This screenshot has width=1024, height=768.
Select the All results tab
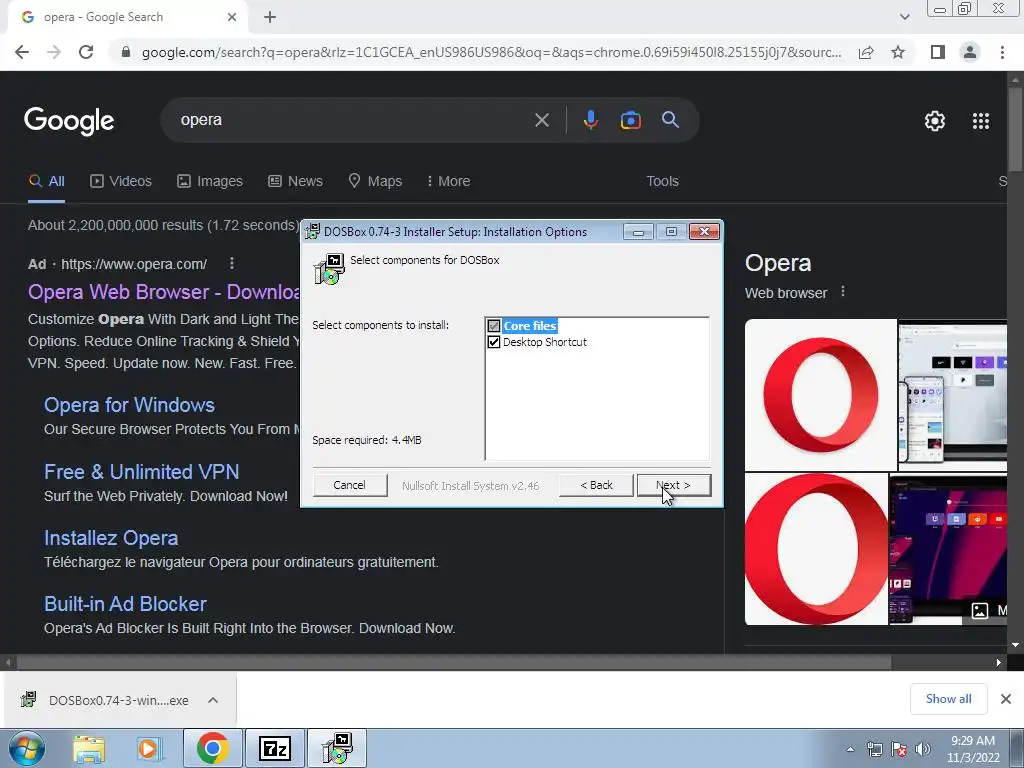coord(46,182)
